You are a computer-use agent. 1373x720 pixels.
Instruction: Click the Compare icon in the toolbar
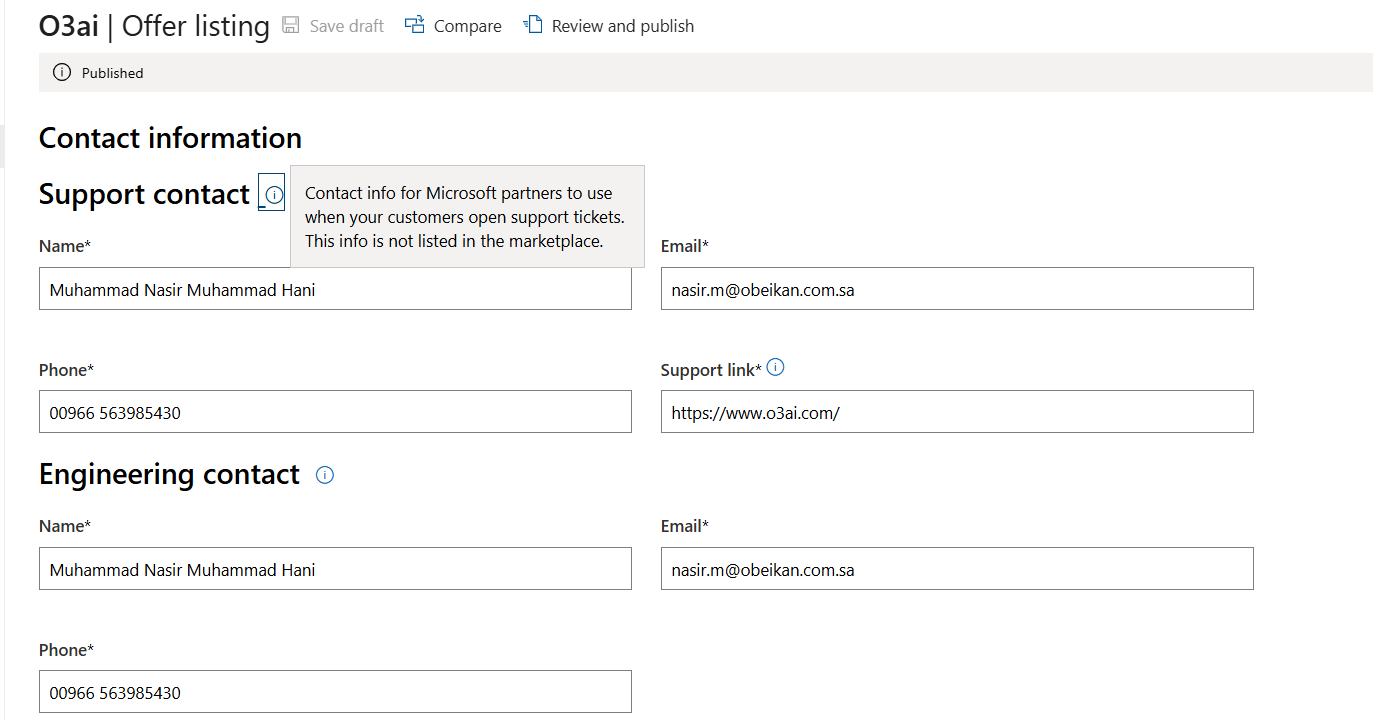coord(415,25)
